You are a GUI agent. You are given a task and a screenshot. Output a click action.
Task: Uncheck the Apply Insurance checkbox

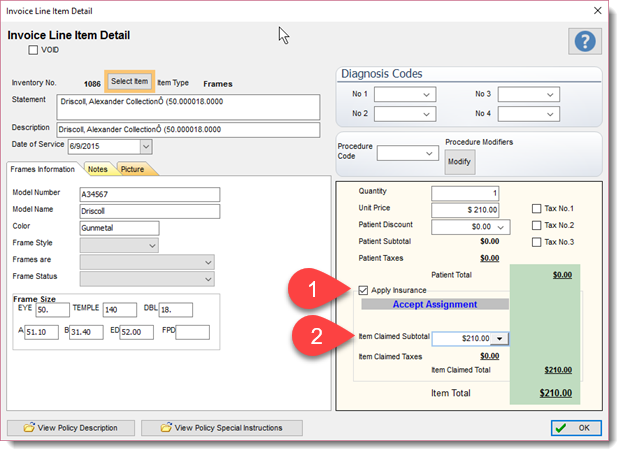(x=363, y=290)
